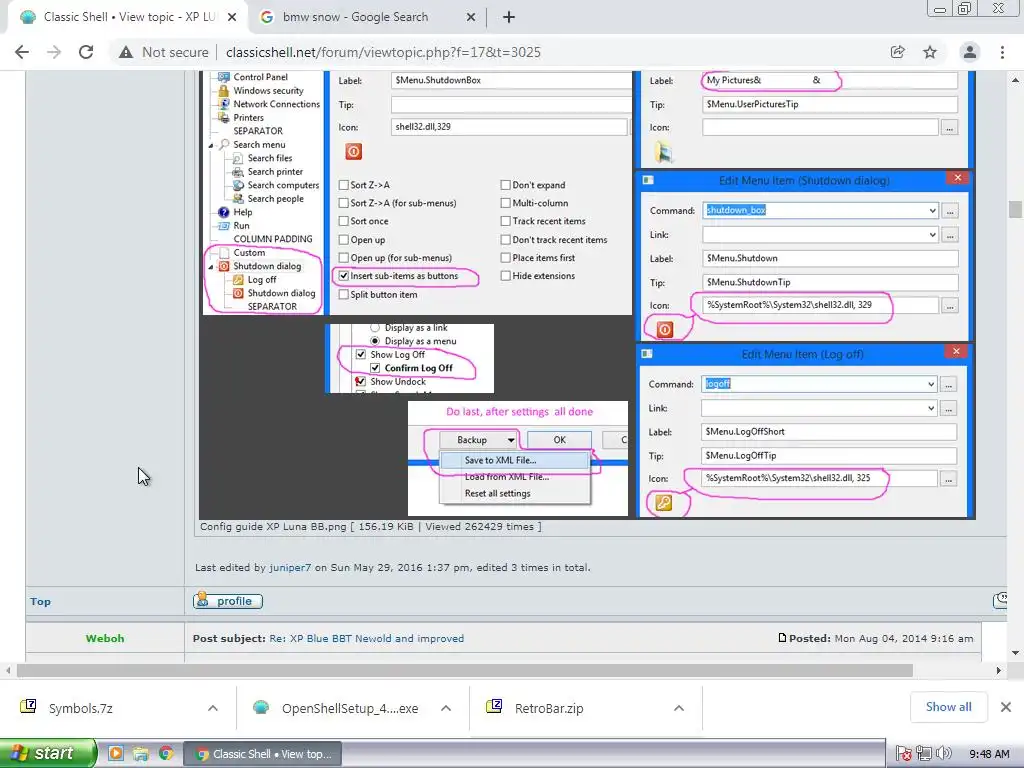Select Log off item in the menu tree
The image size is (1024, 768).
262,280
